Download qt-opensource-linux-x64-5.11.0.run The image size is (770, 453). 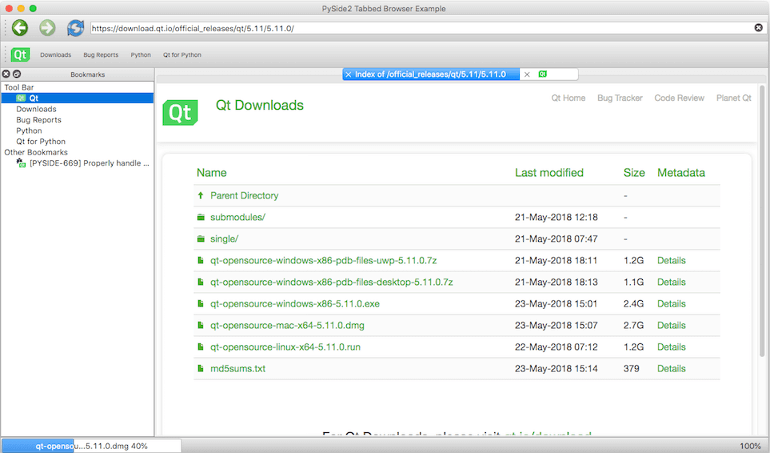pos(285,347)
